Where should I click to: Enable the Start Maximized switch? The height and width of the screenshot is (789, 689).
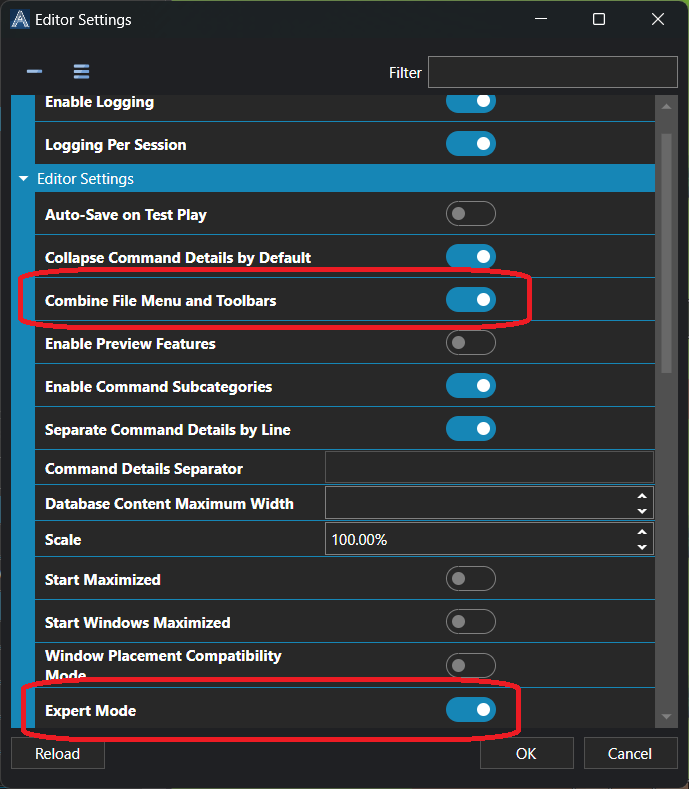pos(470,579)
